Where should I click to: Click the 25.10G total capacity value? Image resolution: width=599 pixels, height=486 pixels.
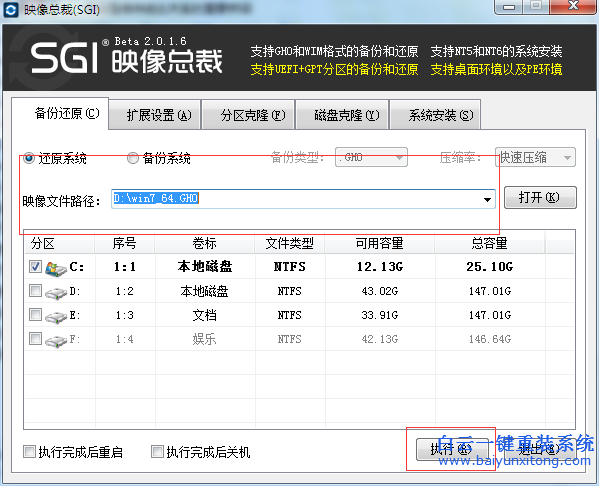(490, 267)
